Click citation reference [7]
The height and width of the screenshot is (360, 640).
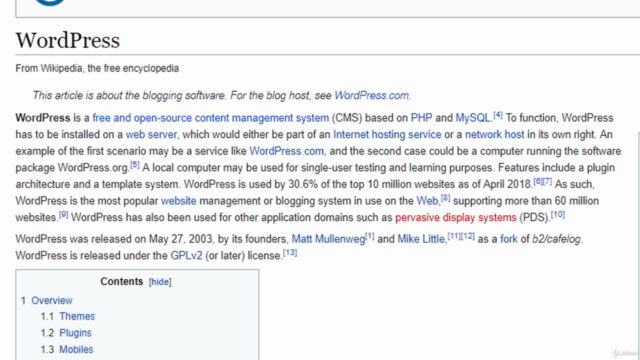[547, 182]
